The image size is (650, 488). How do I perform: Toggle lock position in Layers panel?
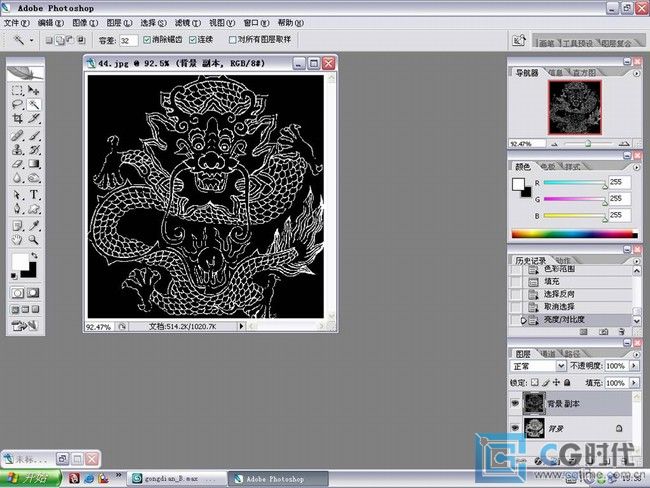(x=556, y=382)
